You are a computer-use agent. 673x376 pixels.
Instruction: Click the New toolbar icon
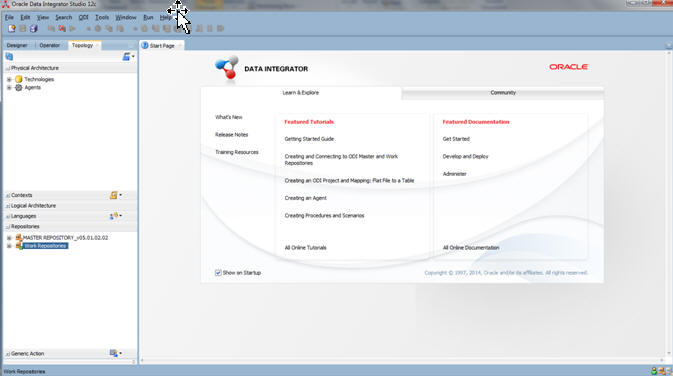pyautogui.click(x=12, y=28)
